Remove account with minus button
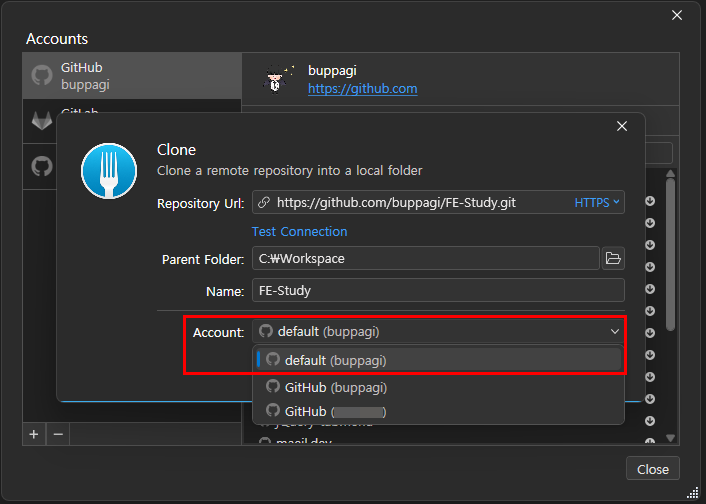Viewport: 706px width, 504px height. [58, 434]
